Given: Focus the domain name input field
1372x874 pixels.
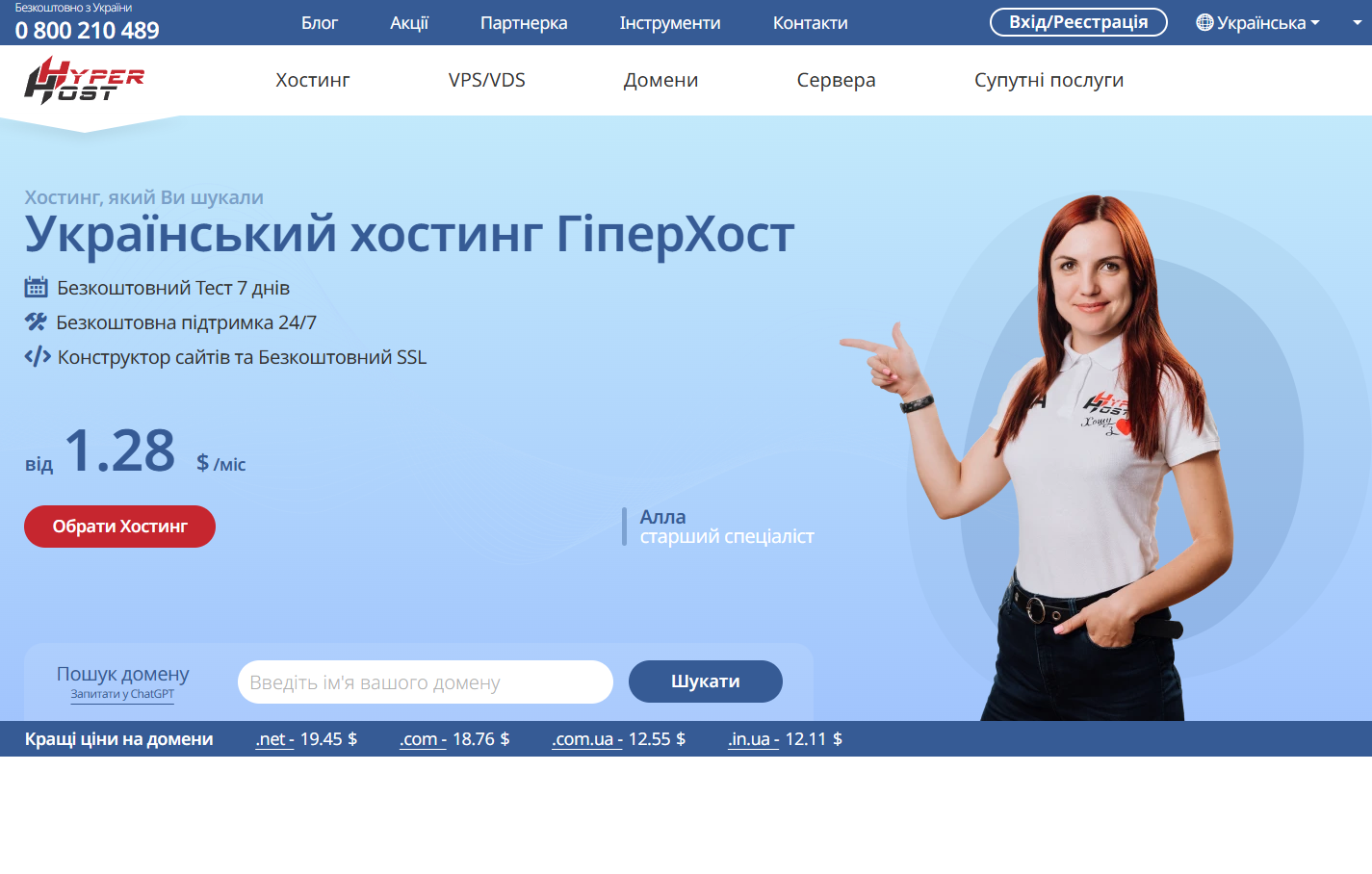Looking at the screenshot, I should point(426,681).
